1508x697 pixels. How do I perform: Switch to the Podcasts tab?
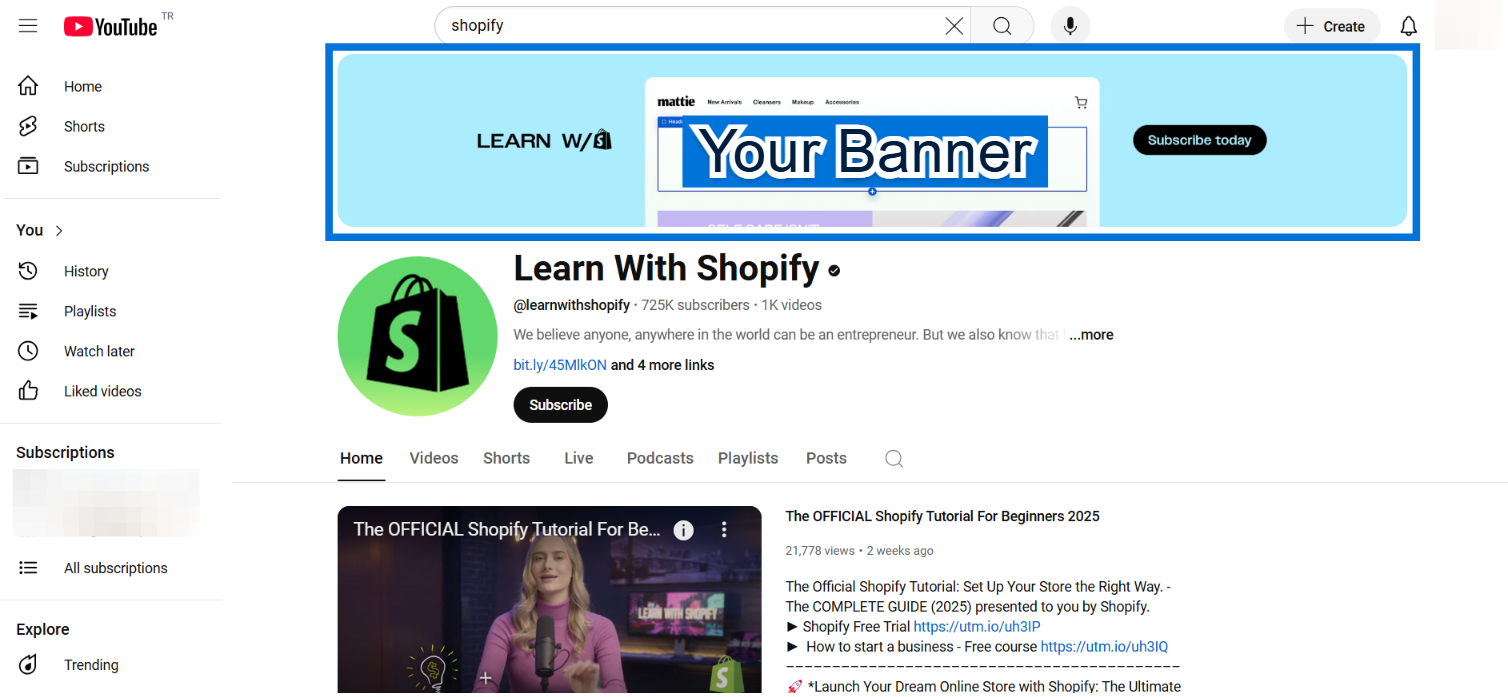point(660,458)
